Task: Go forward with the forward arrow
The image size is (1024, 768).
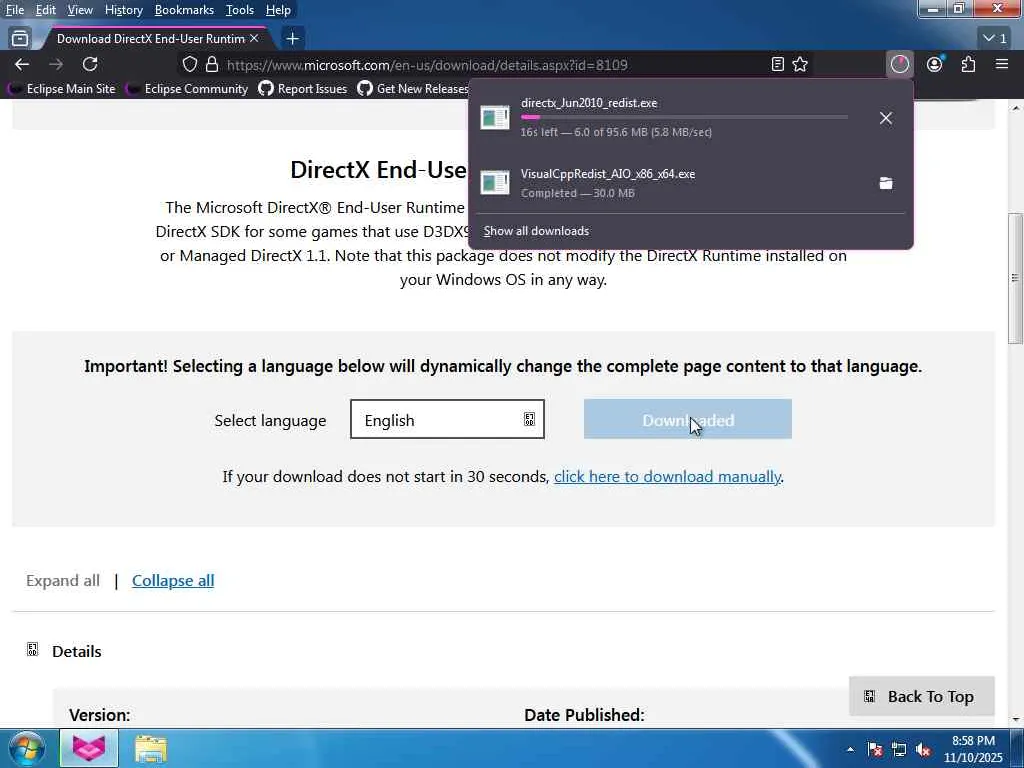Action: [56, 64]
